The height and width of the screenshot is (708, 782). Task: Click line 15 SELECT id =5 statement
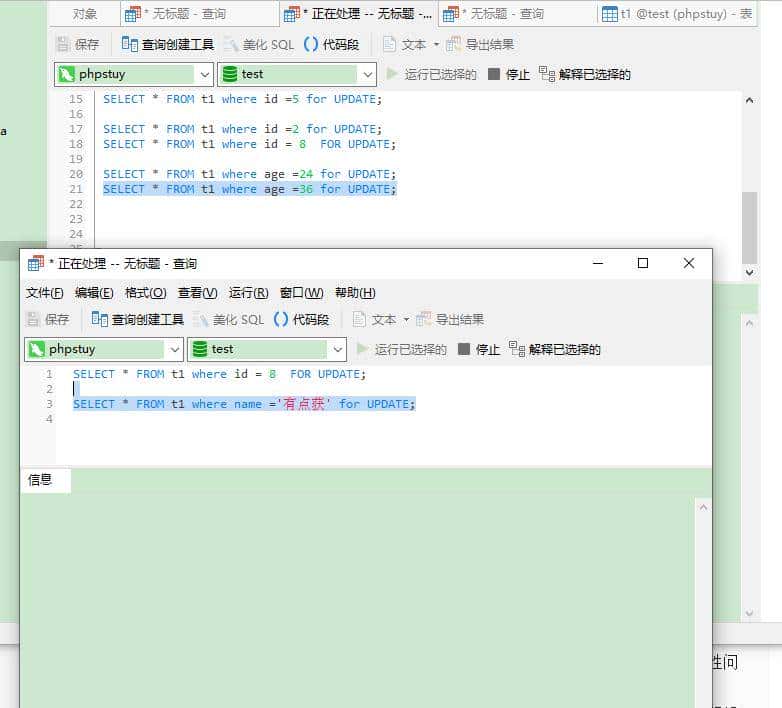pyautogui.click(x=242, y=99)
